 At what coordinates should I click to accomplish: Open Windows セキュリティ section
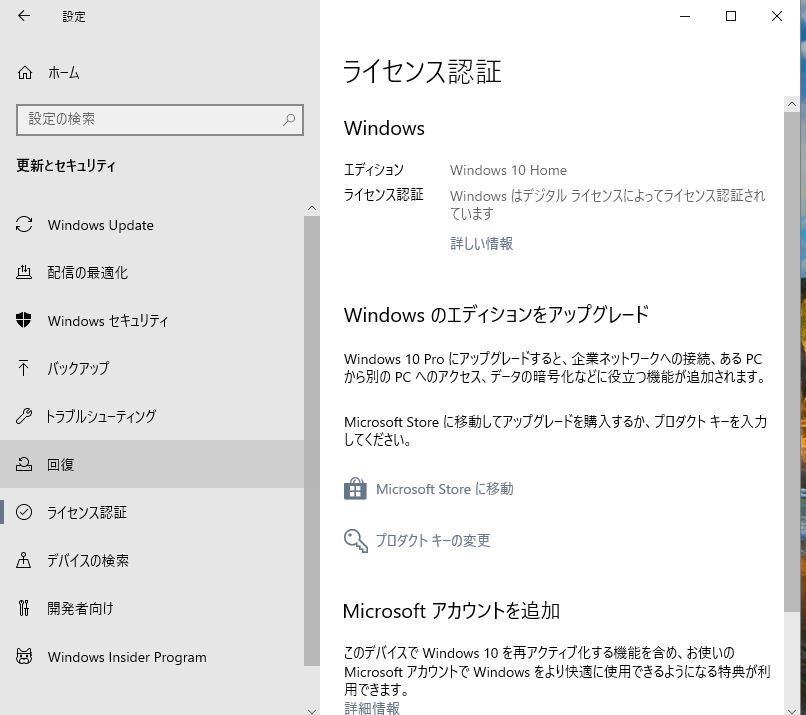[108, 321]
